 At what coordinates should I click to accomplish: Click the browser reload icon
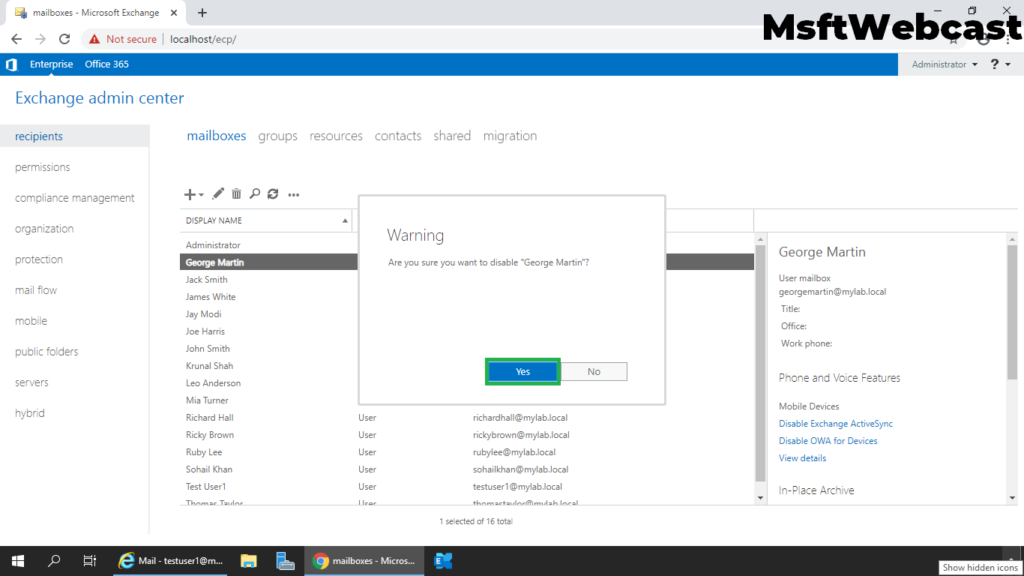click(x=64, y=39)
